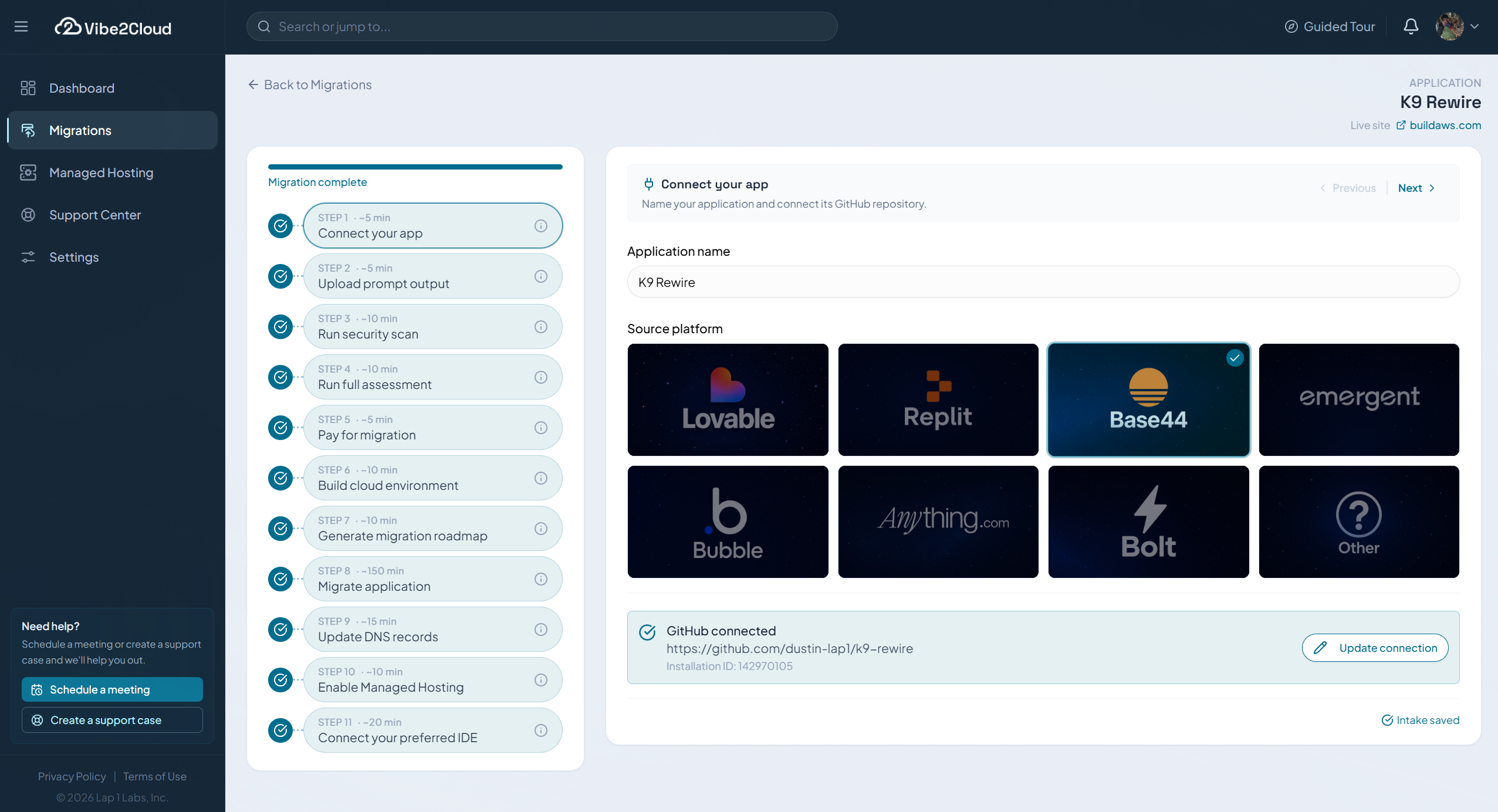The width and height of the screenshot is (1498, 812).
Task: Click the GitHub repository URL text
Action: [x=789, y=648]
